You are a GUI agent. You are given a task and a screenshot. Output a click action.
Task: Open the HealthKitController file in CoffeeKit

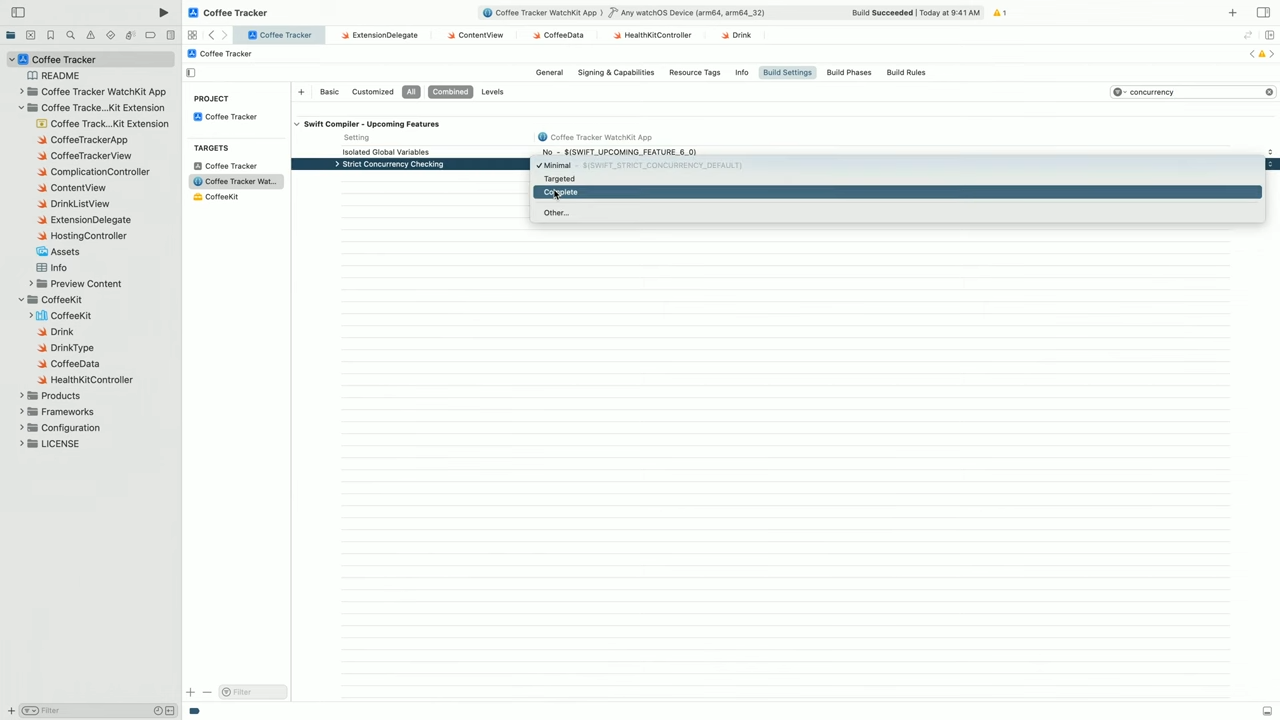tap(91, 380)
